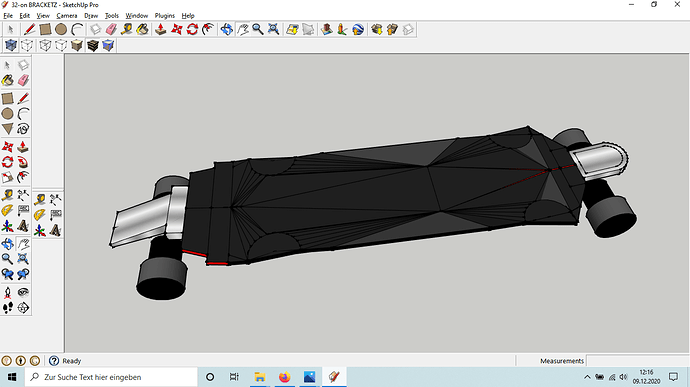Open the View menu
690x387 pixels.
pos(43,15)
